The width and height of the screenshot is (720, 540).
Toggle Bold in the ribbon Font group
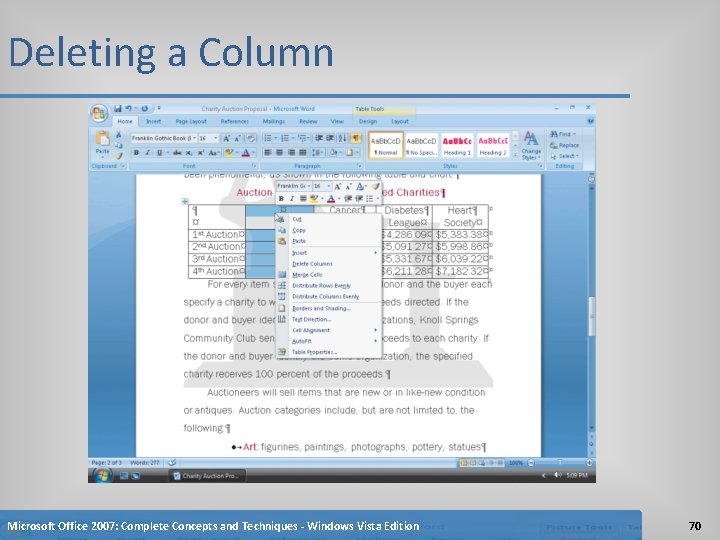(x=136, y=152)
